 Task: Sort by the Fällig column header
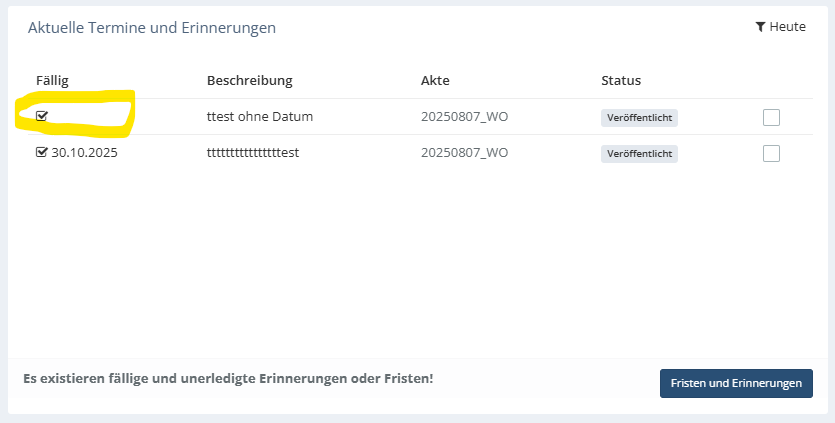pos(52,80)
